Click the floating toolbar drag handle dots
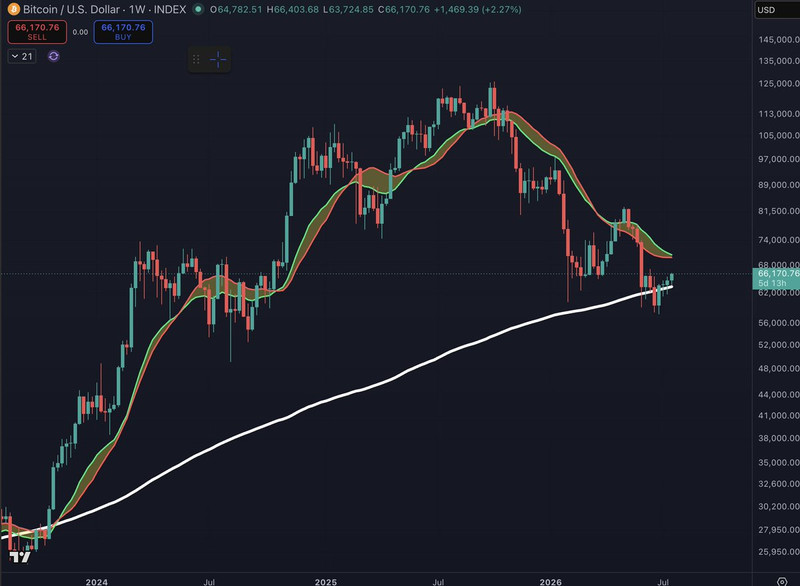 click(x=196, y=60)
